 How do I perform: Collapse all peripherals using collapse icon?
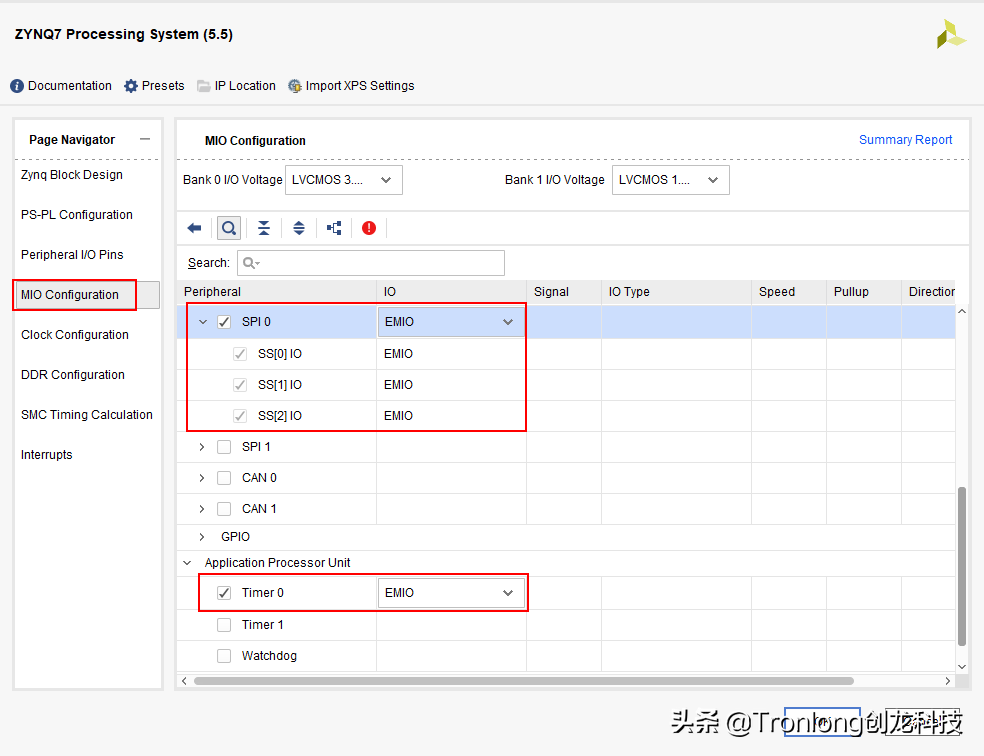point(263,228)
